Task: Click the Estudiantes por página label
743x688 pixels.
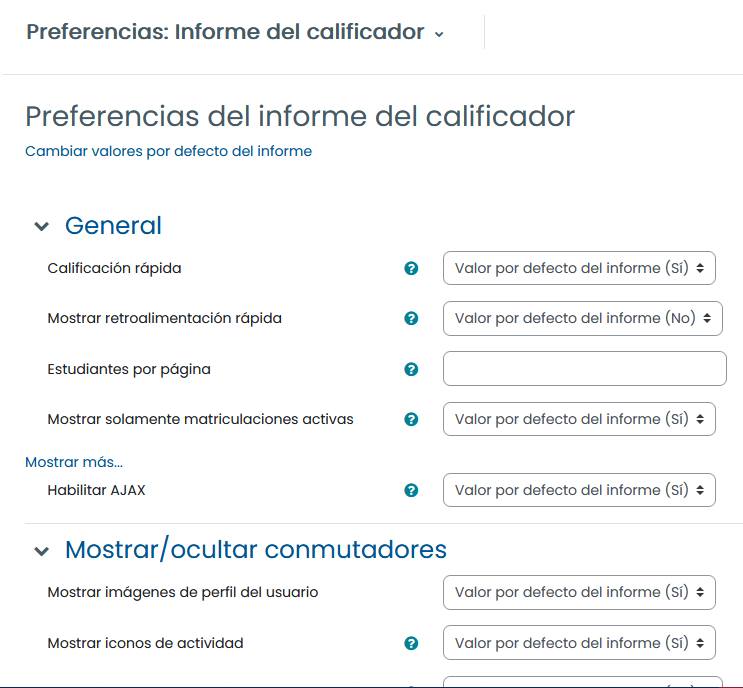Action: (129, 369)
